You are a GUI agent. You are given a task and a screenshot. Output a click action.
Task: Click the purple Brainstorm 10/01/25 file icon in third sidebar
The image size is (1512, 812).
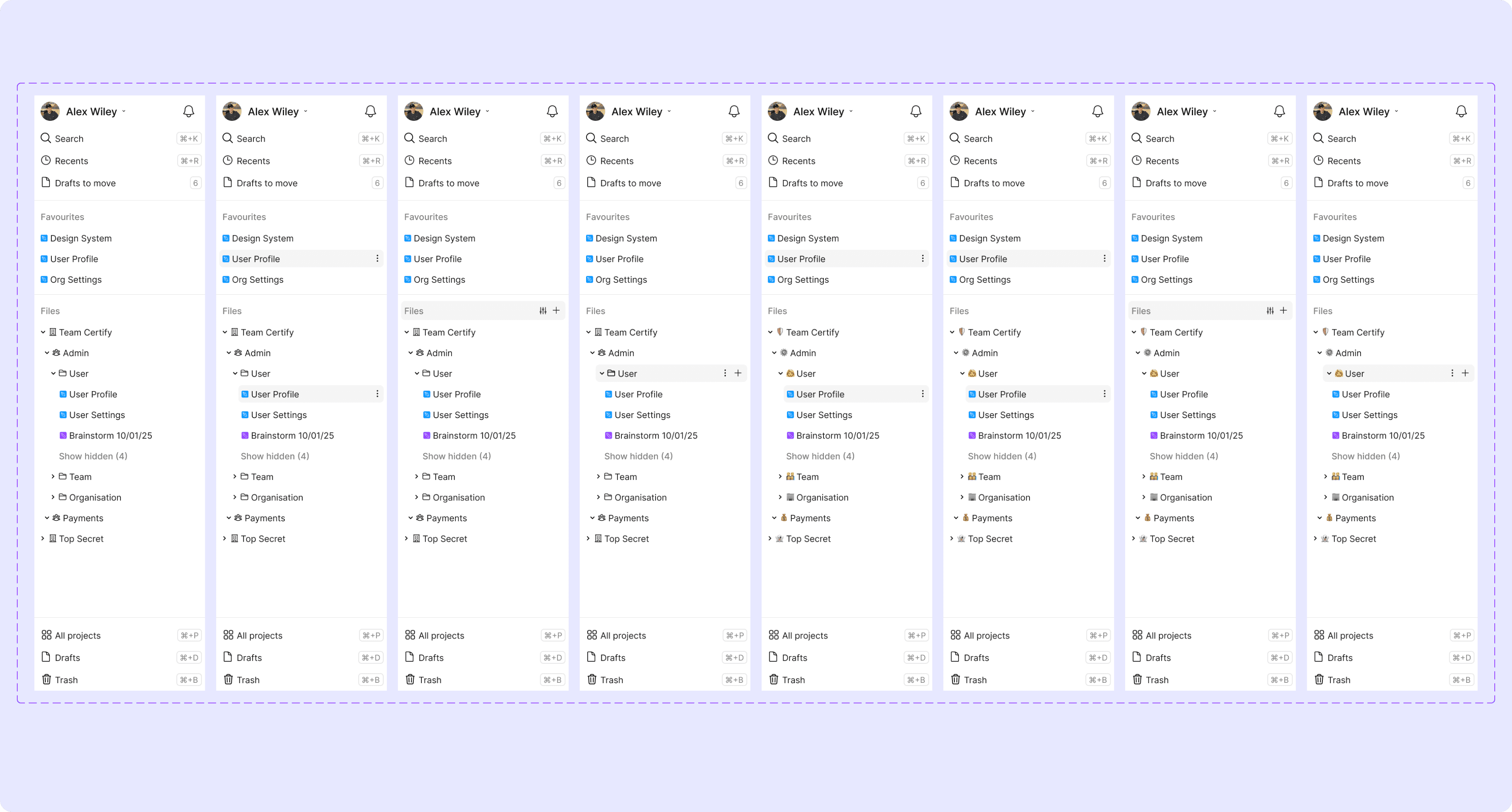click(x=427, y=435)
